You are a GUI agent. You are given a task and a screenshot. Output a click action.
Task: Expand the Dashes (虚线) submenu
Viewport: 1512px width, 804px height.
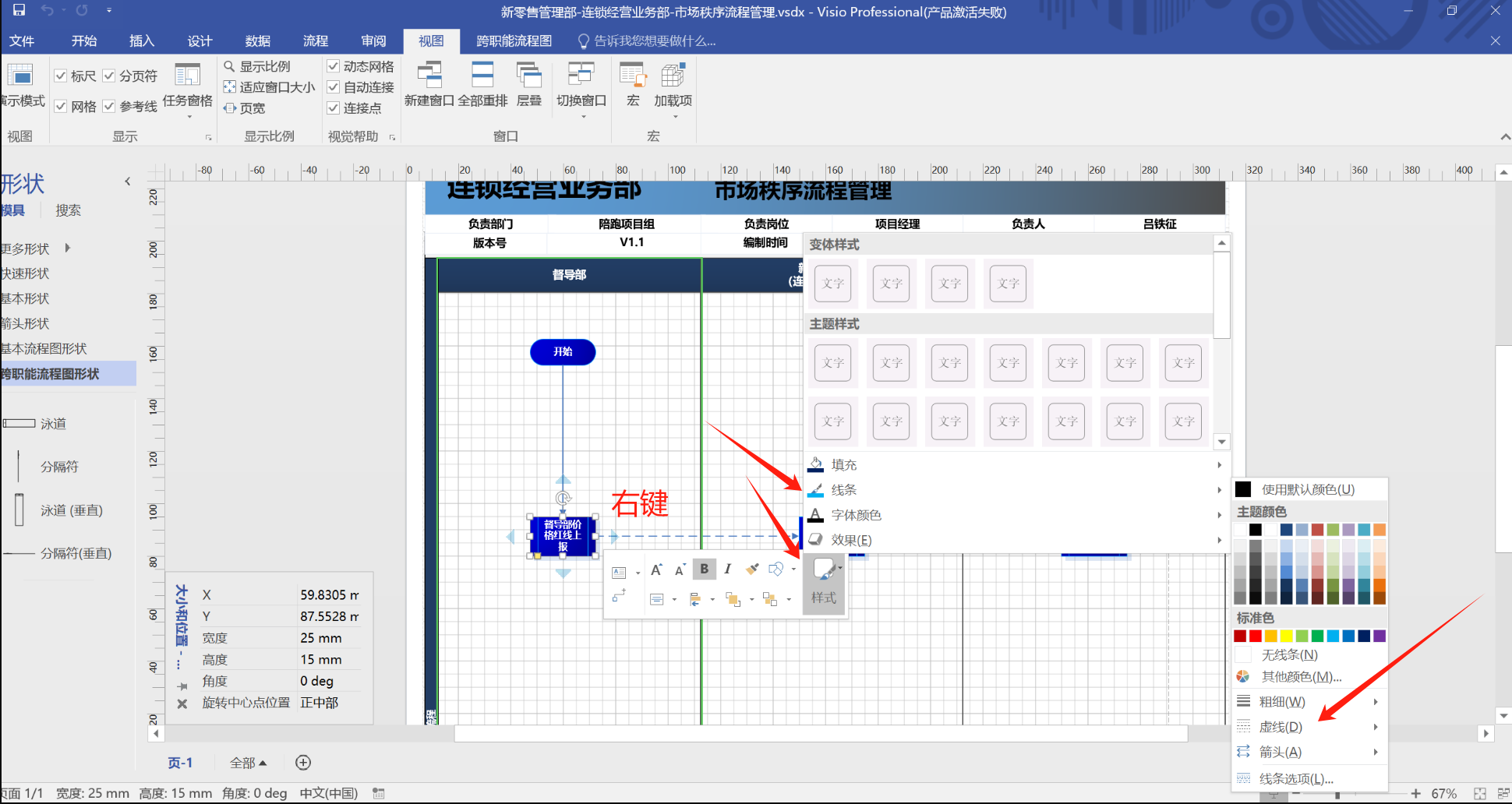[1309, 727]
